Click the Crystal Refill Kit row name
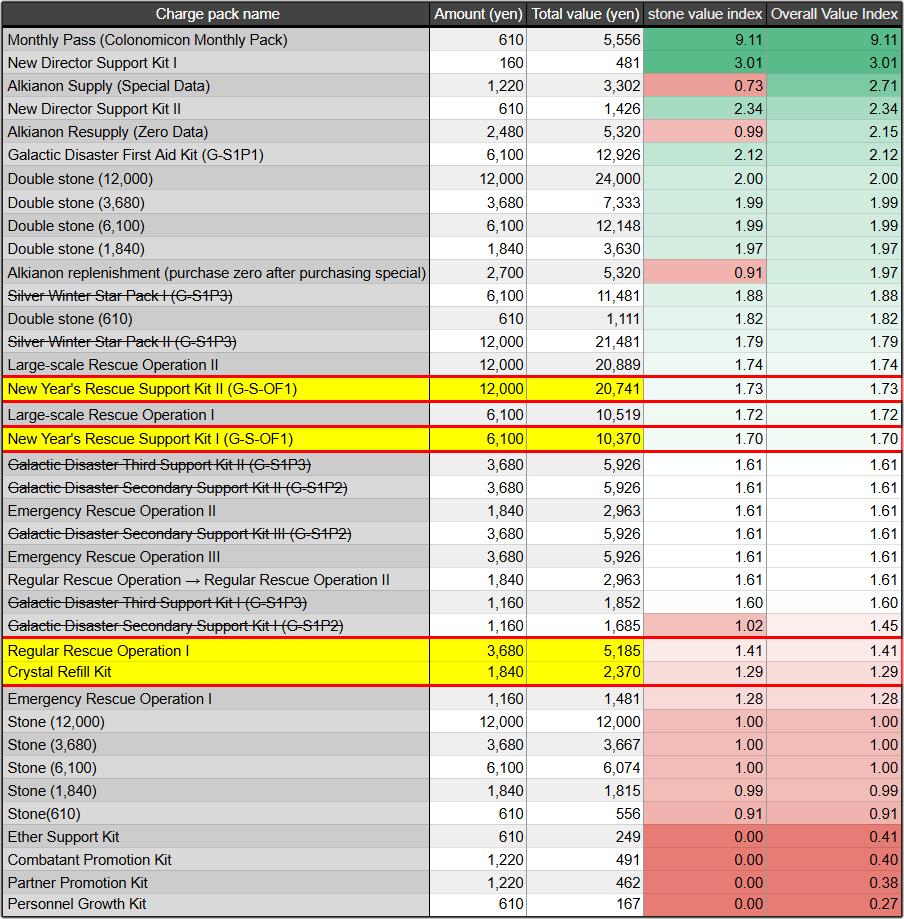The image size is (904, 919). coord(217,673)
